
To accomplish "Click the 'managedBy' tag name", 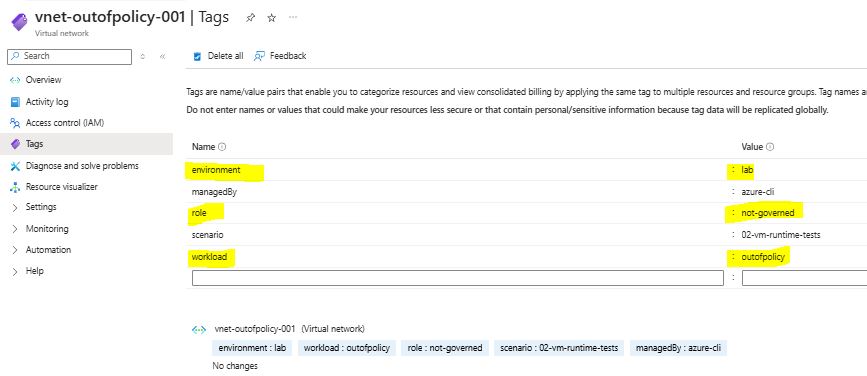I will click(215, 192).
